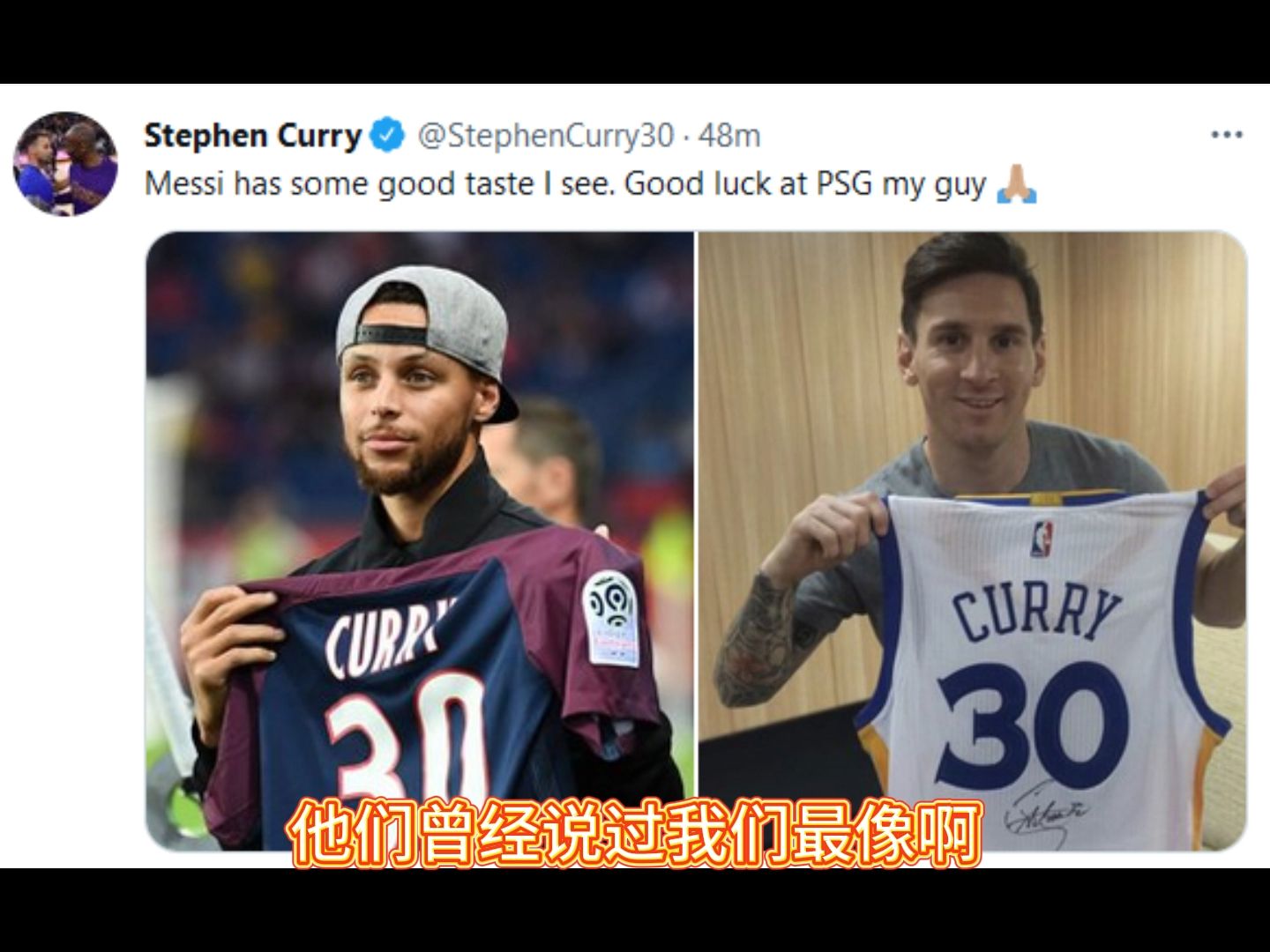Click the Ligue 1 patch on jersey sleeve

pos(612,619)
